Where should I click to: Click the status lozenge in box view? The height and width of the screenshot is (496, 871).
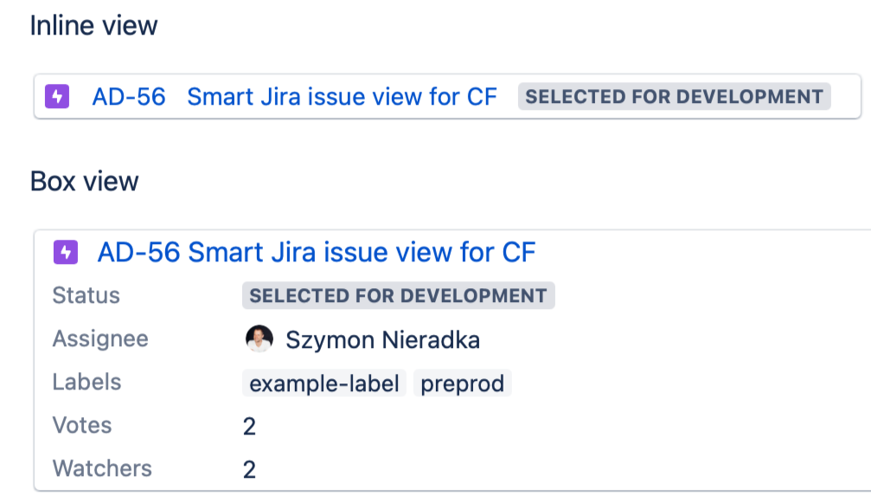tap(398, 296)
